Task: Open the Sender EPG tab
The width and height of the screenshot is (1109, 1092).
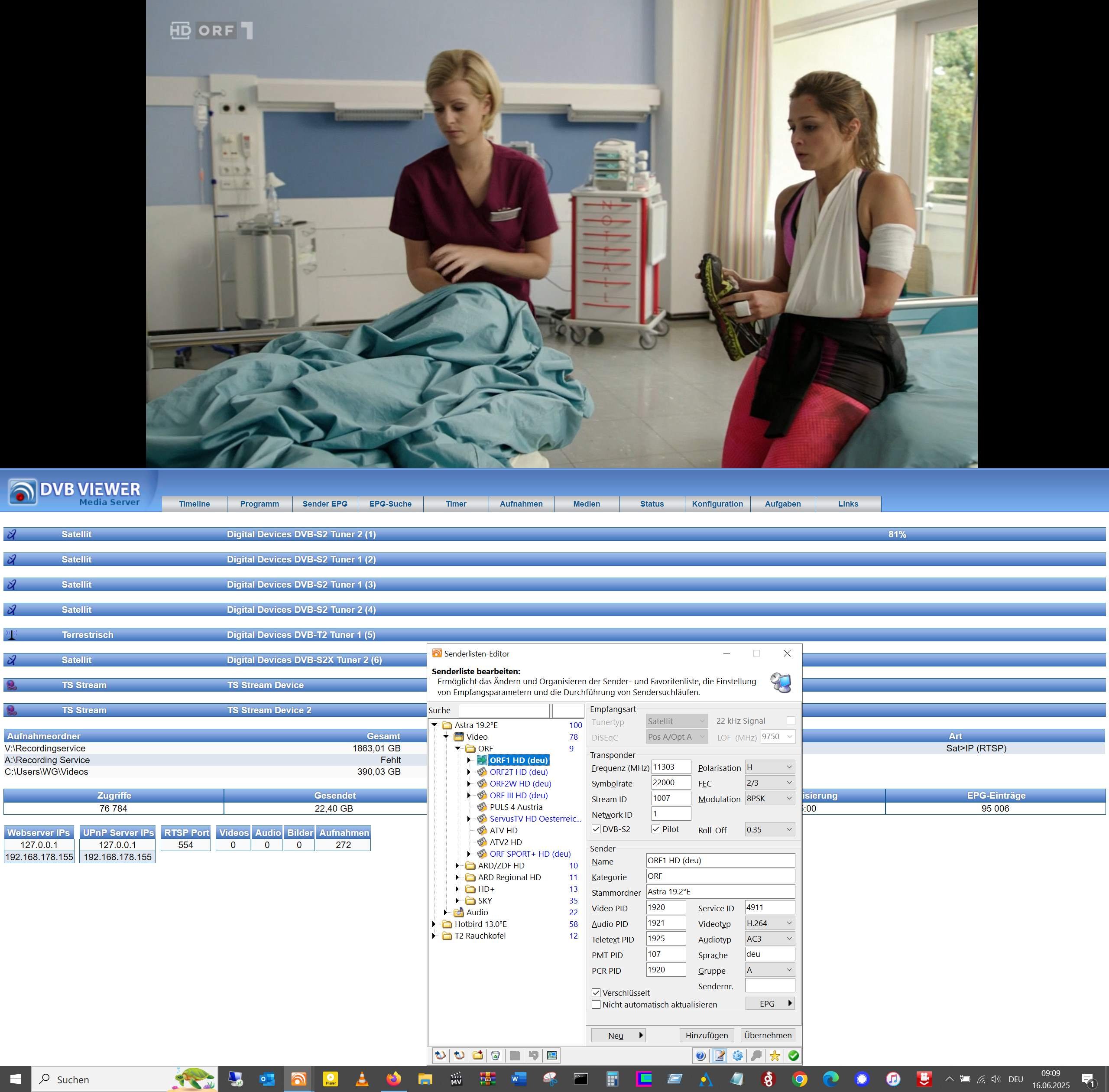Action: click(x=324, y=504)
